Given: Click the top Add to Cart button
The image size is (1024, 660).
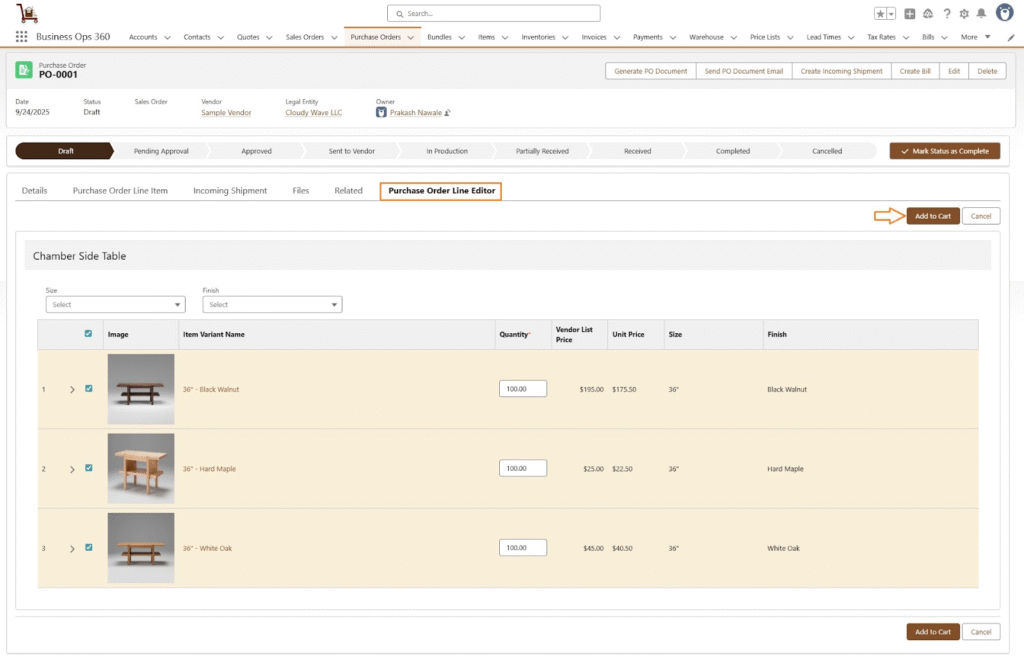Looking at the screenshot, I should pos(932,216).
